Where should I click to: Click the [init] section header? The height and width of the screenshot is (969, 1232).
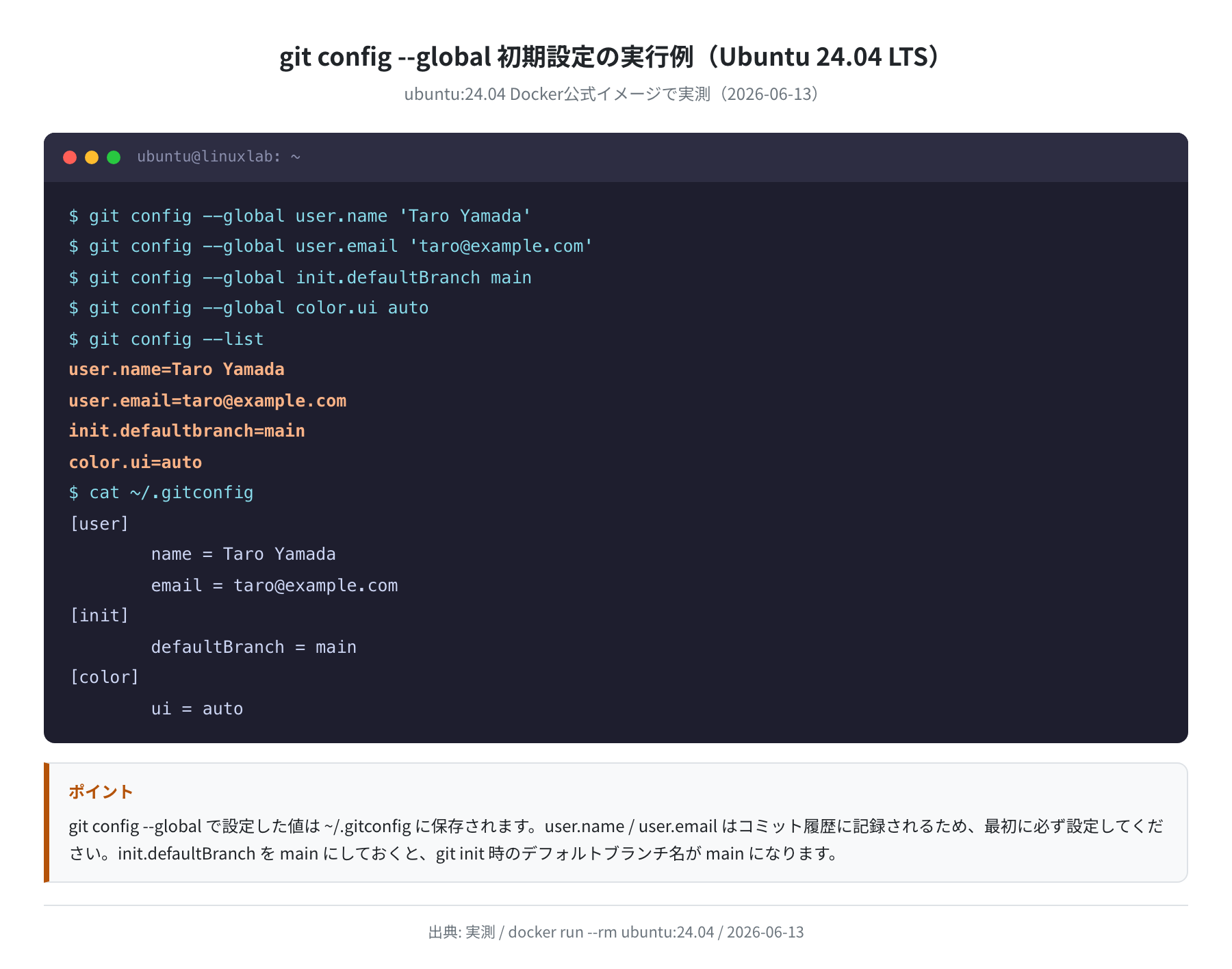[99, 616]
